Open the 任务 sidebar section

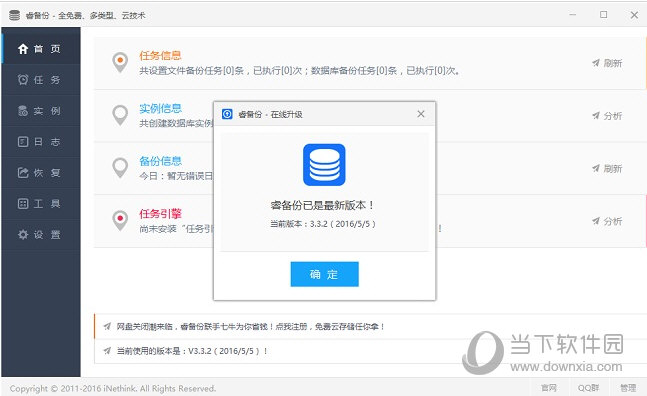click(x=41, y=80)
